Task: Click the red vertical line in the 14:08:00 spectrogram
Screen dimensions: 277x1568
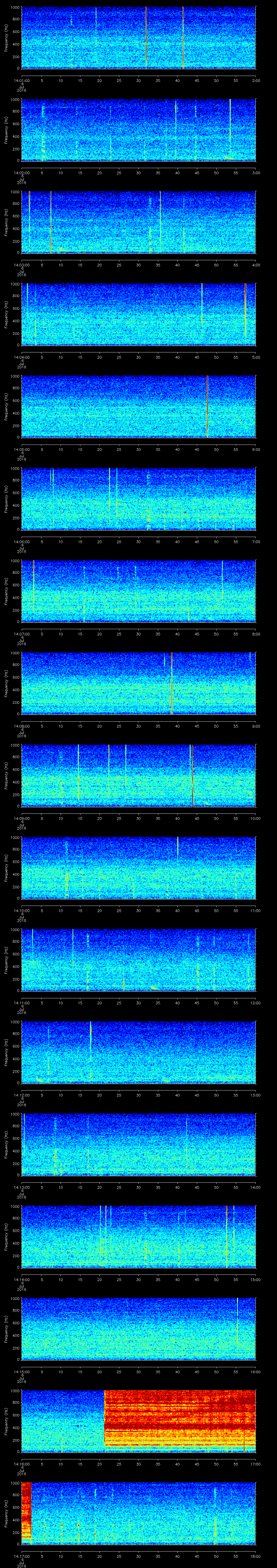Action: click(172, 683)
